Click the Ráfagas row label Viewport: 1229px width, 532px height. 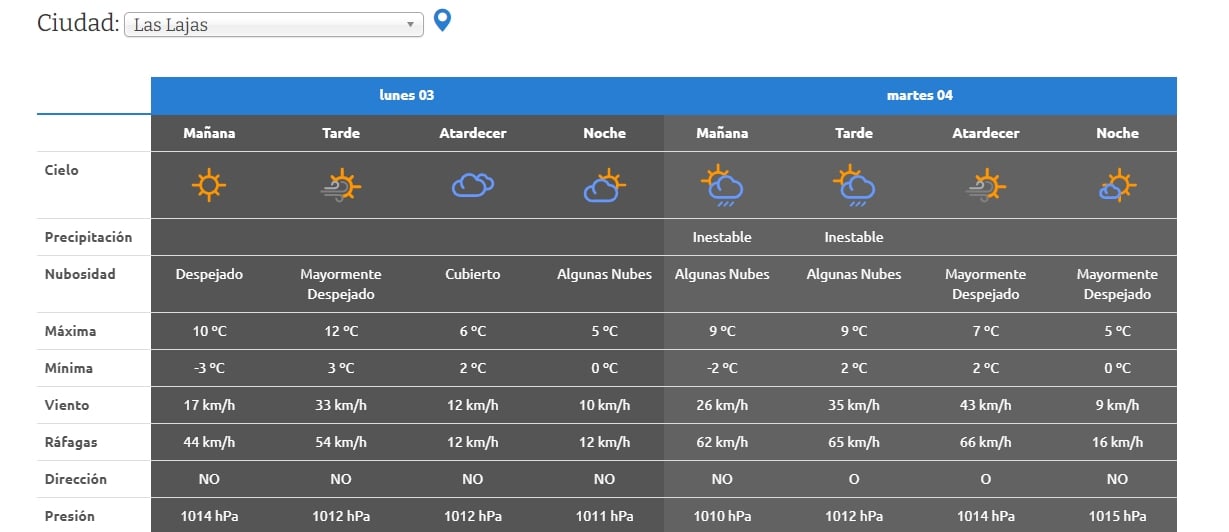tap(71, 442)
